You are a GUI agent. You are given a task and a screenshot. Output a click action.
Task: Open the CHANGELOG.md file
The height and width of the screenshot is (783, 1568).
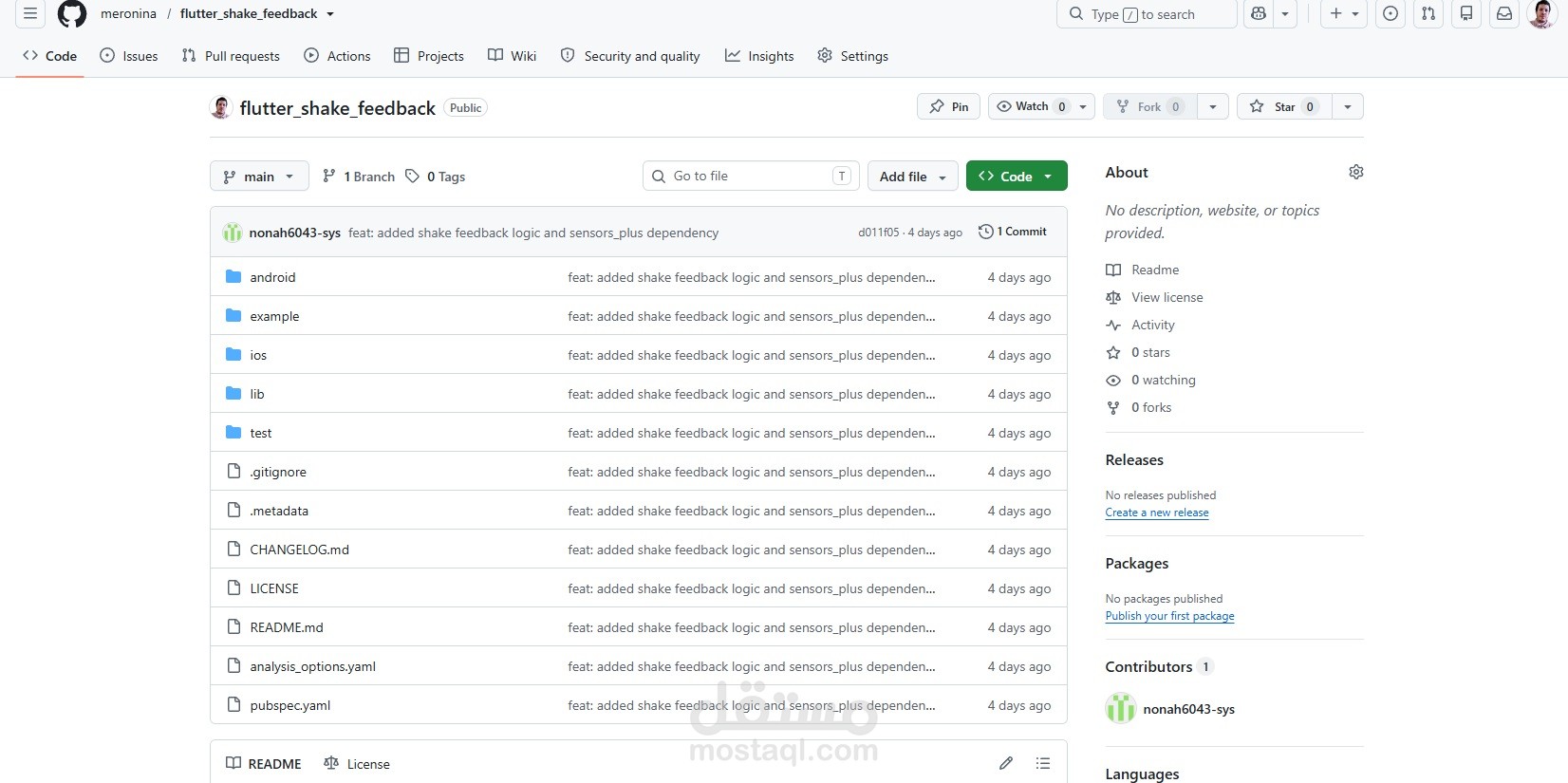pyautogui.click(x=299, y=550)
